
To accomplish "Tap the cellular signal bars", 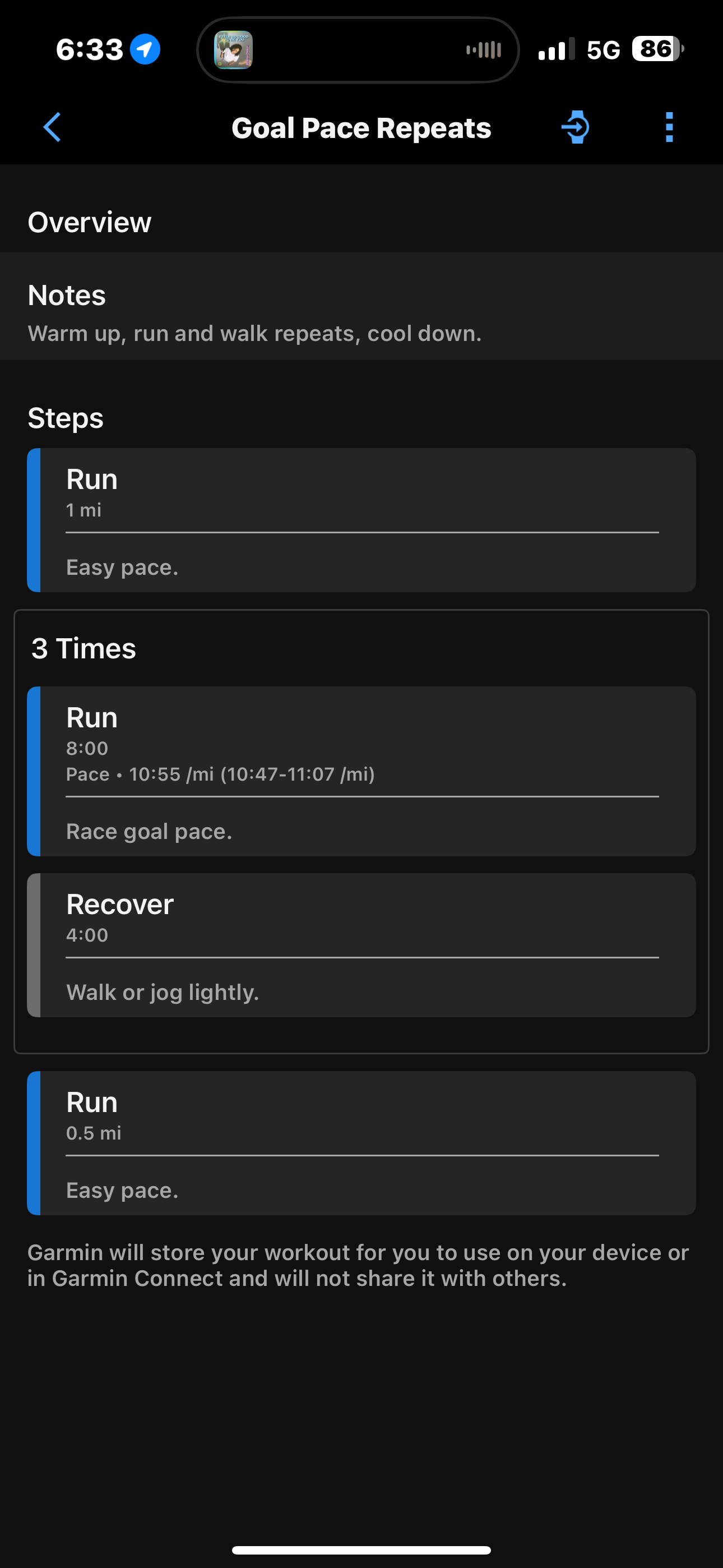I will click(x=556, y=50).
